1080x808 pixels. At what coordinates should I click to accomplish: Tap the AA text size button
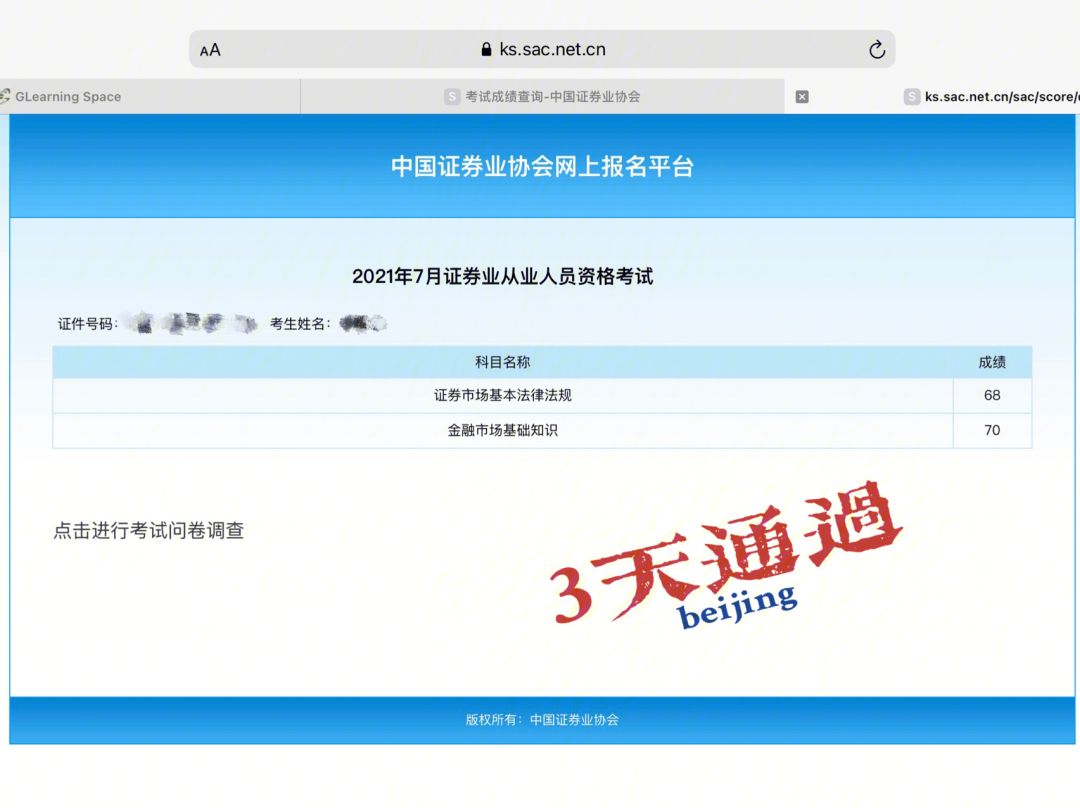(210, 50)
